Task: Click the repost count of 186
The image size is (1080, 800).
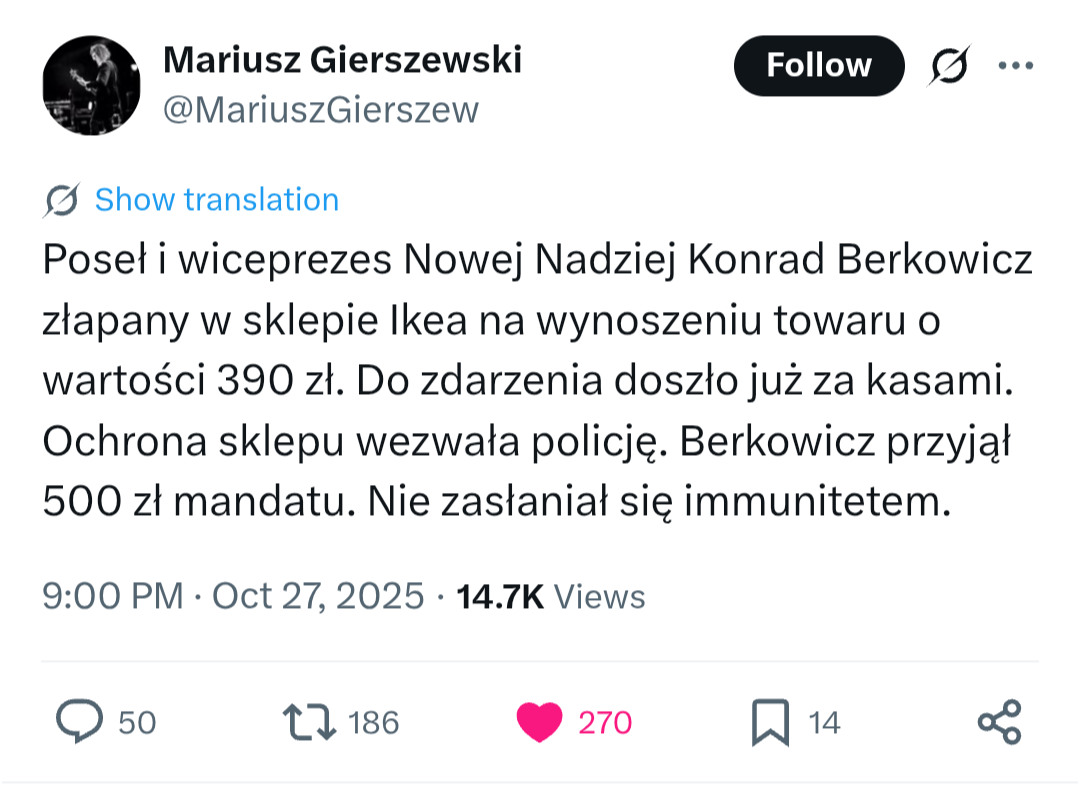Action: coord(375,723)
